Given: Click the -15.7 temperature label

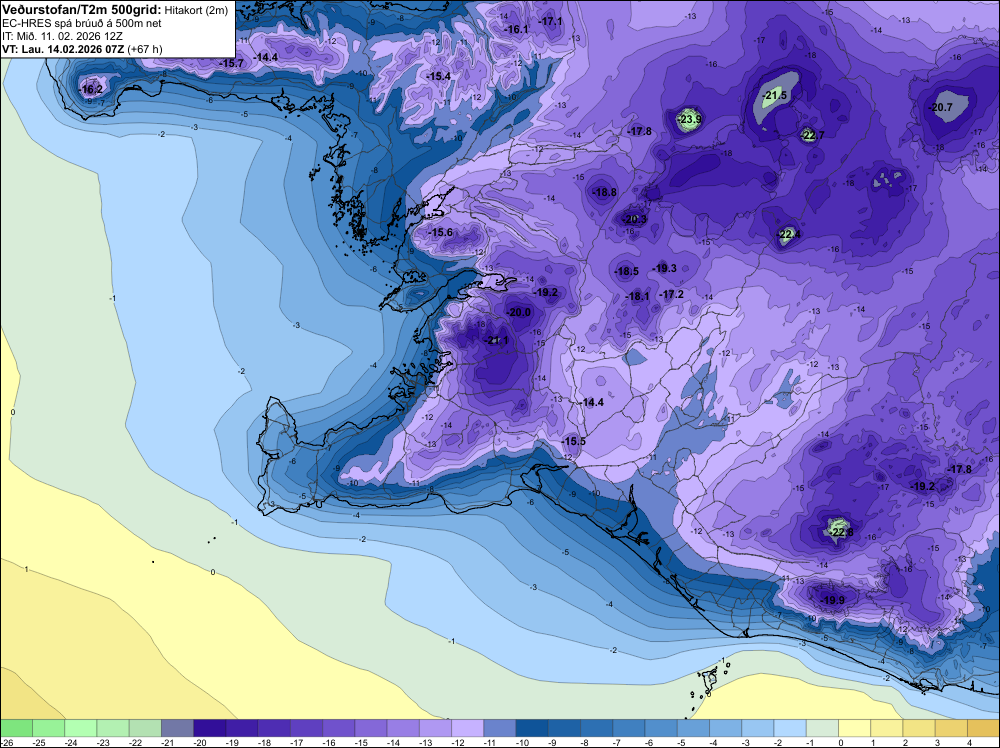Looking at the screenshot, I should [x=232, y=63].
